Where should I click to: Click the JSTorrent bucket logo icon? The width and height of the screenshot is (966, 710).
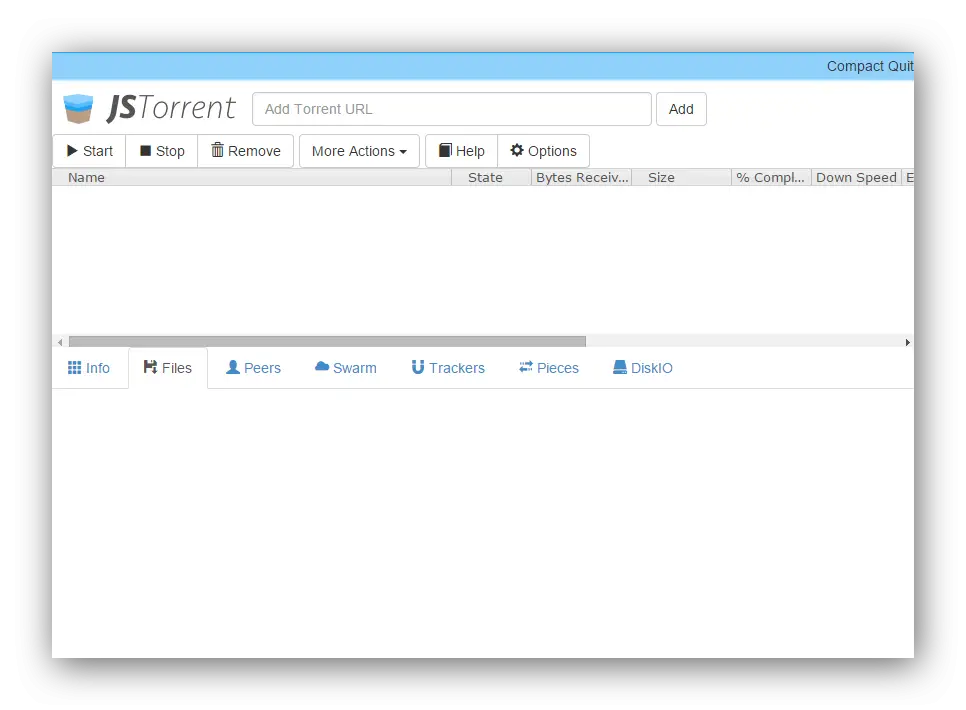point(78,108)
